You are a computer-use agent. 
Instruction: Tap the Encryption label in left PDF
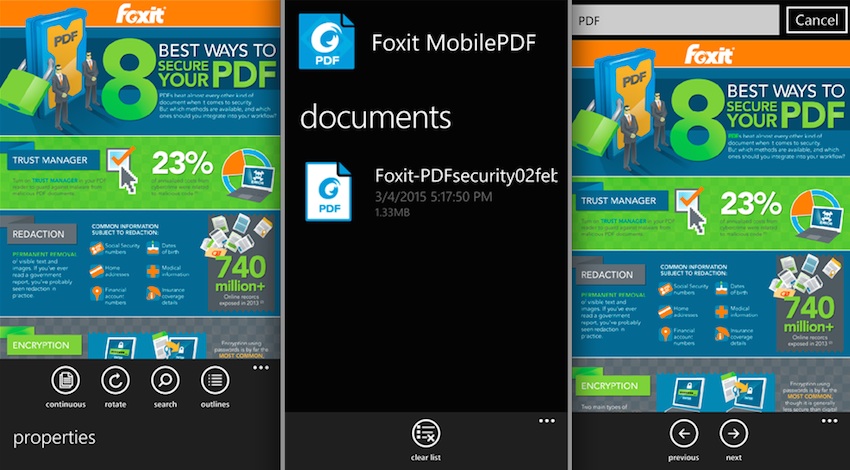[x=41, y=345]
